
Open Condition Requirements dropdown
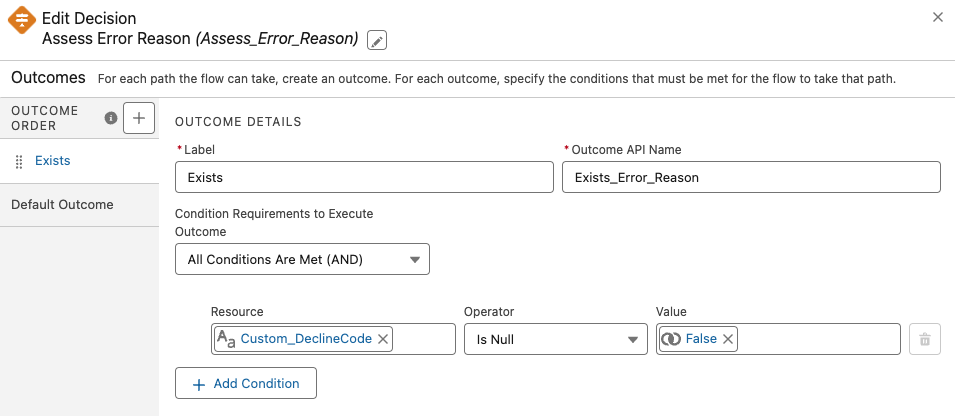point(302,260)
